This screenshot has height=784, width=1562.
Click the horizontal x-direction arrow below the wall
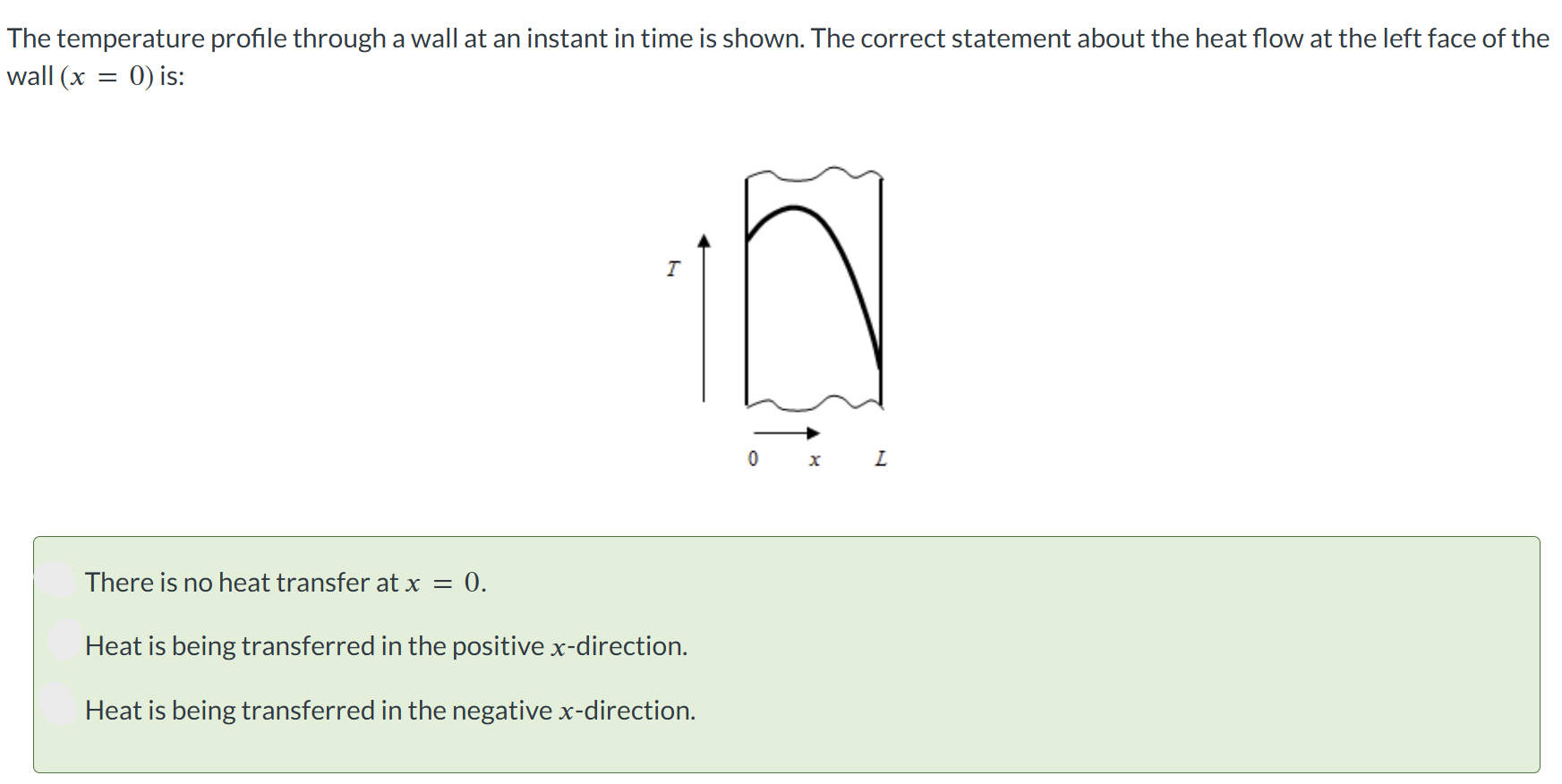pyautogui.click(x=787, y=433)
